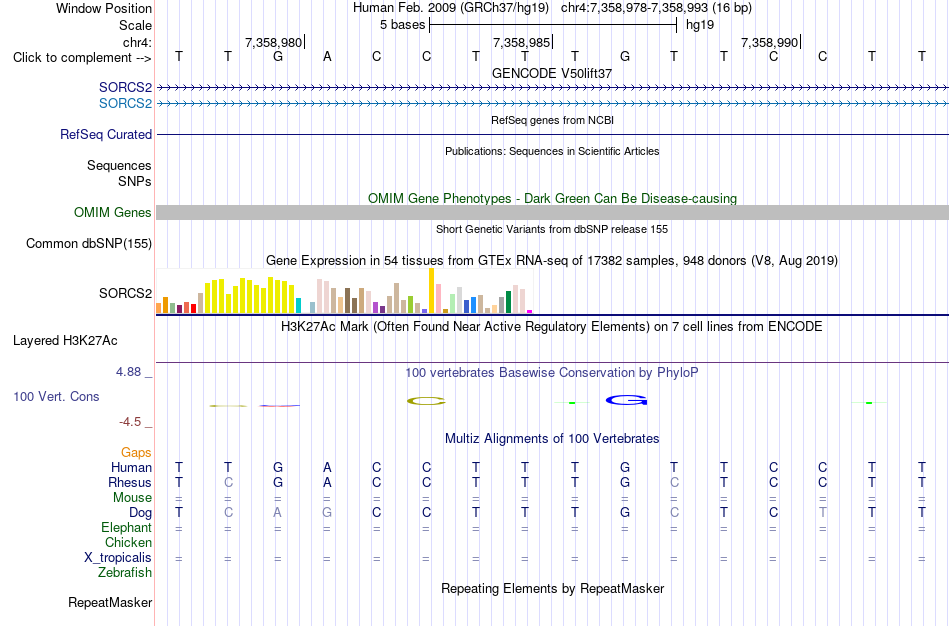The height and width of the screenshot is (626, 950).
Task: Click the Elephant species label
Action: [127, 527]
